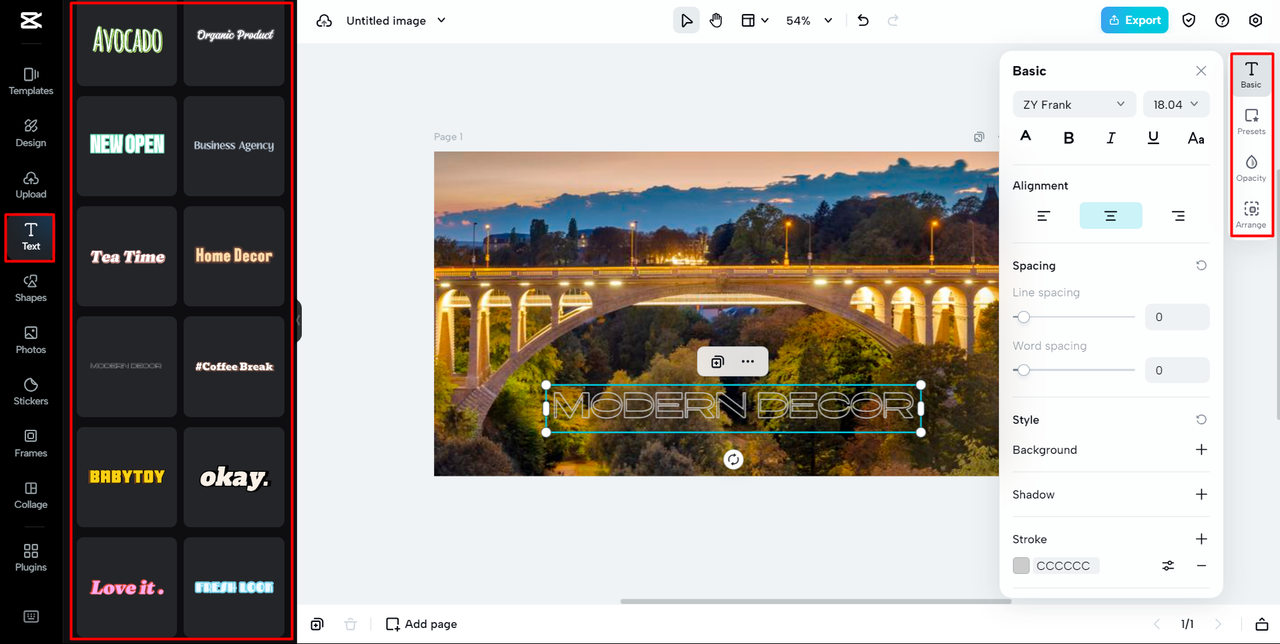Open the 54% zoom dropdown
1280x644 pixels.
click(x=809, y=20)
